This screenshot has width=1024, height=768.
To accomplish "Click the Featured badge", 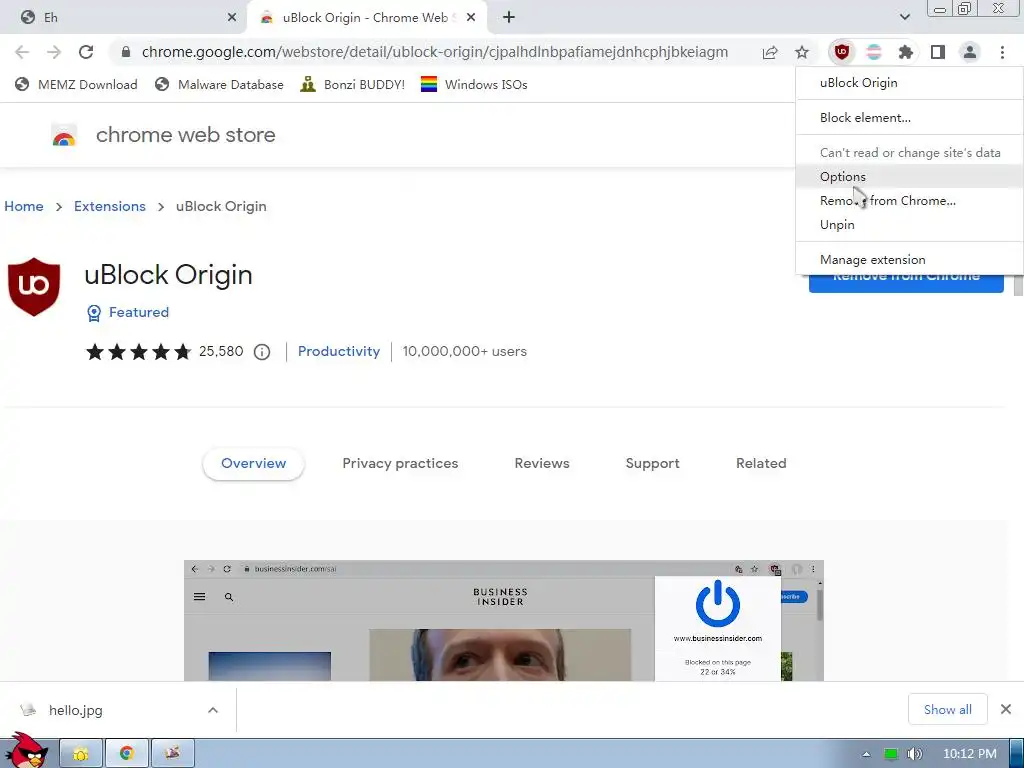I will tap(128, 313).
